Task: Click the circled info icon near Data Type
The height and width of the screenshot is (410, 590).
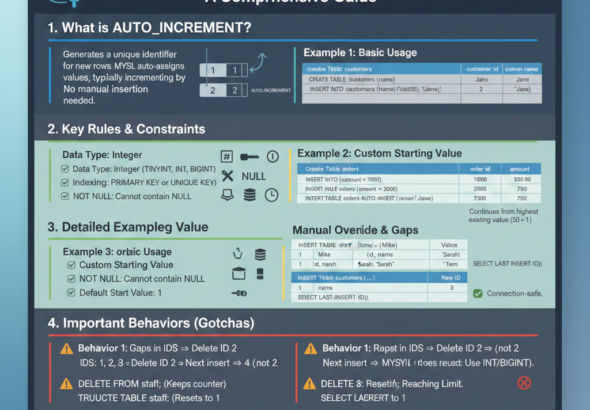Action: [x=272, y=156]
